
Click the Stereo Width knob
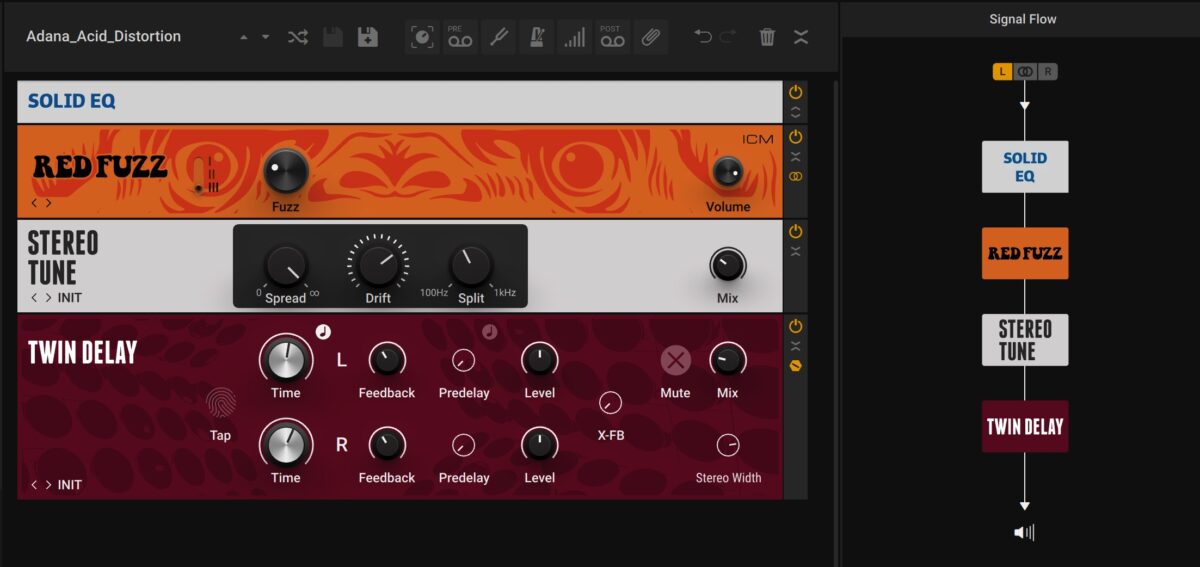(x=727, y=446)
